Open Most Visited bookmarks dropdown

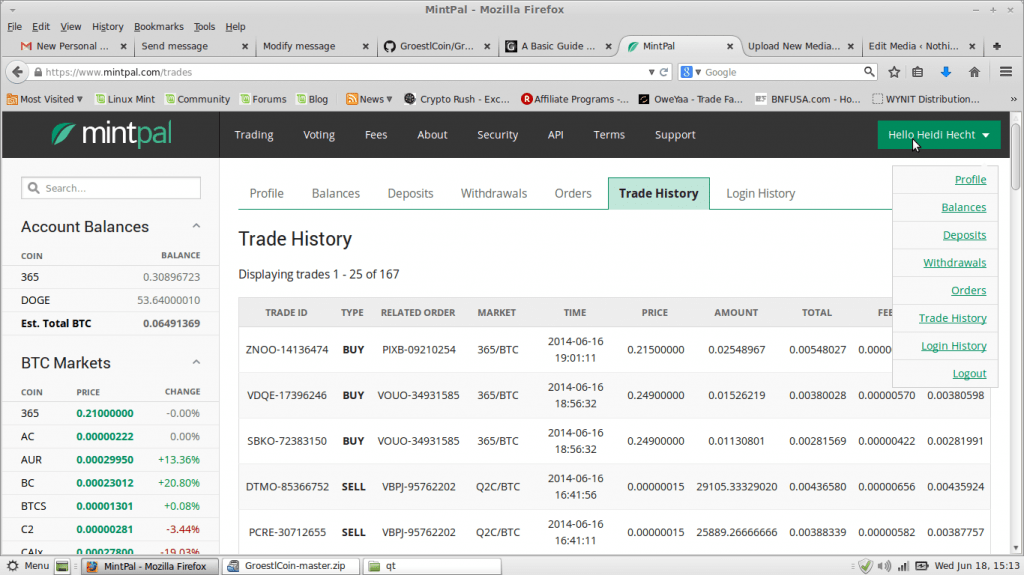pyautogui.click(x=44, y=99)
